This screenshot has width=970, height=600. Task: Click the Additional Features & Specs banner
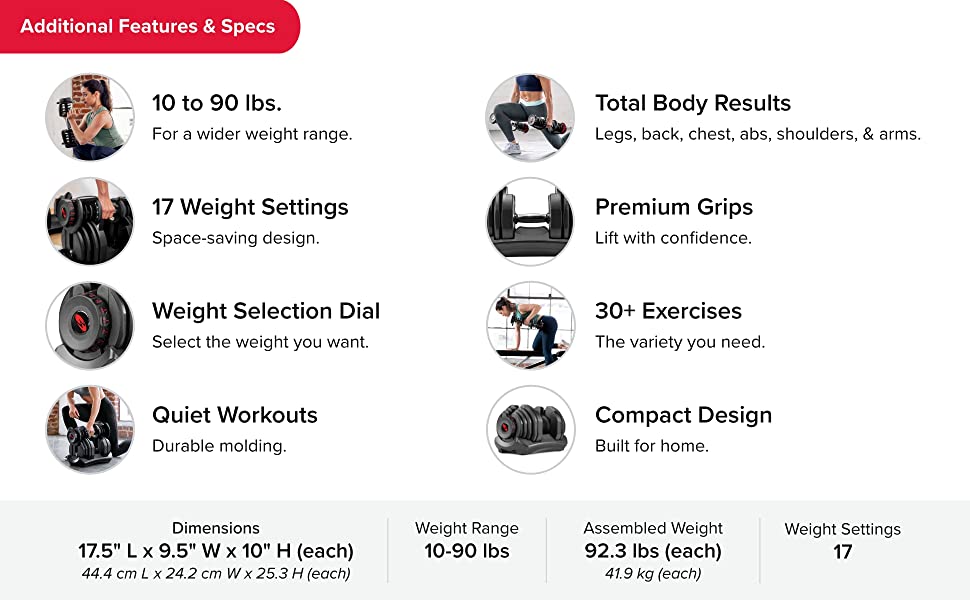coord(148,27)
